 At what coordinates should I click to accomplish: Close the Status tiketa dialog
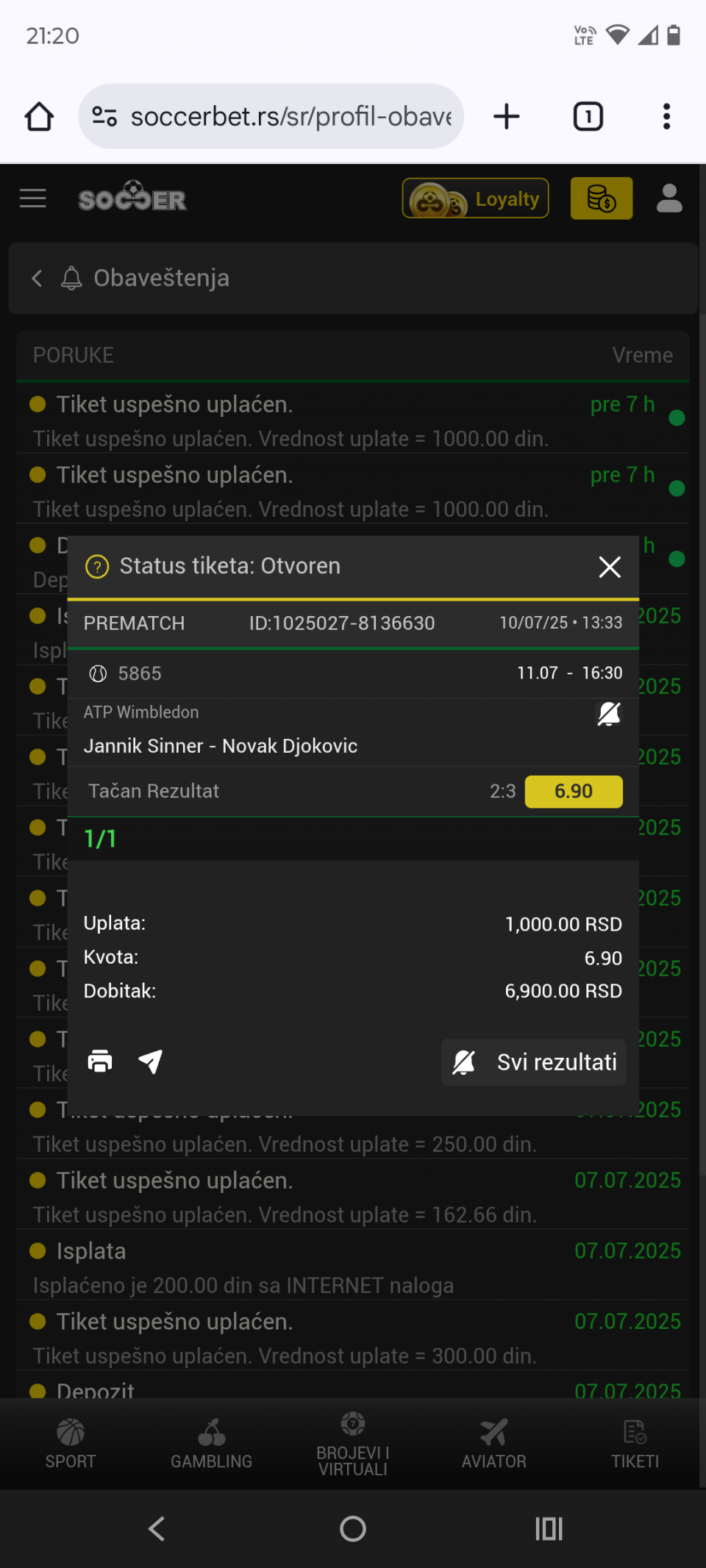(610, 567)
